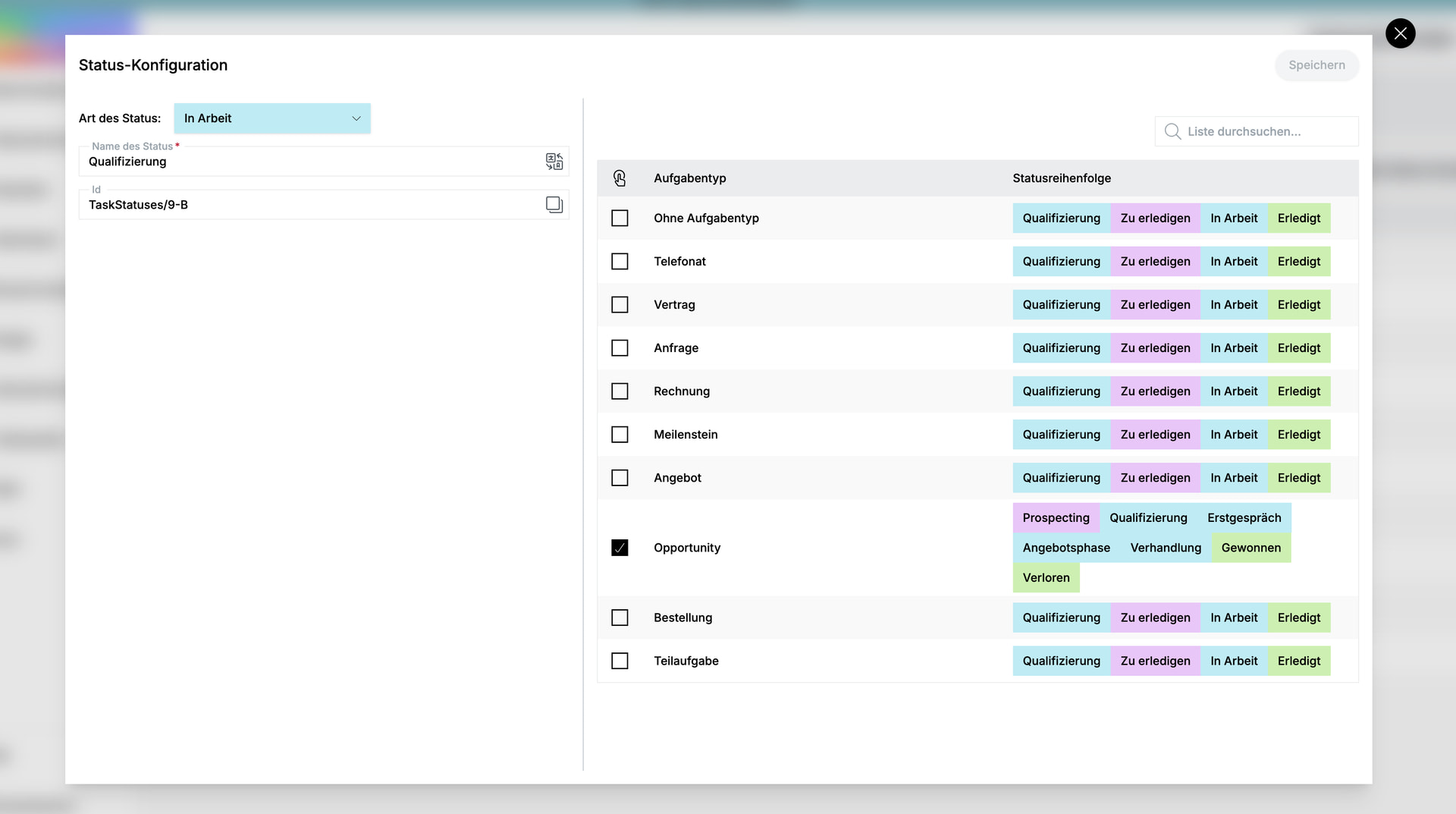Click Qualifizierung chip in the Opportunity row
Screen dimensions: 1456x814
pos(1148,518)
